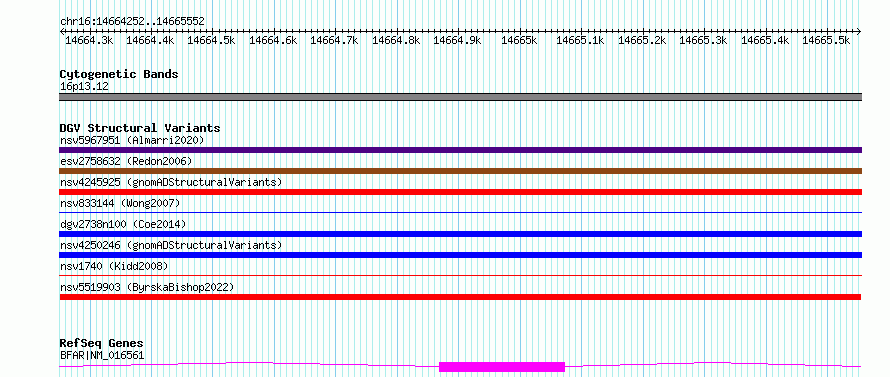This screenshot has width=890, height=377.
Task: Open the RefSeq Genes track title
Action: [101, 344]
